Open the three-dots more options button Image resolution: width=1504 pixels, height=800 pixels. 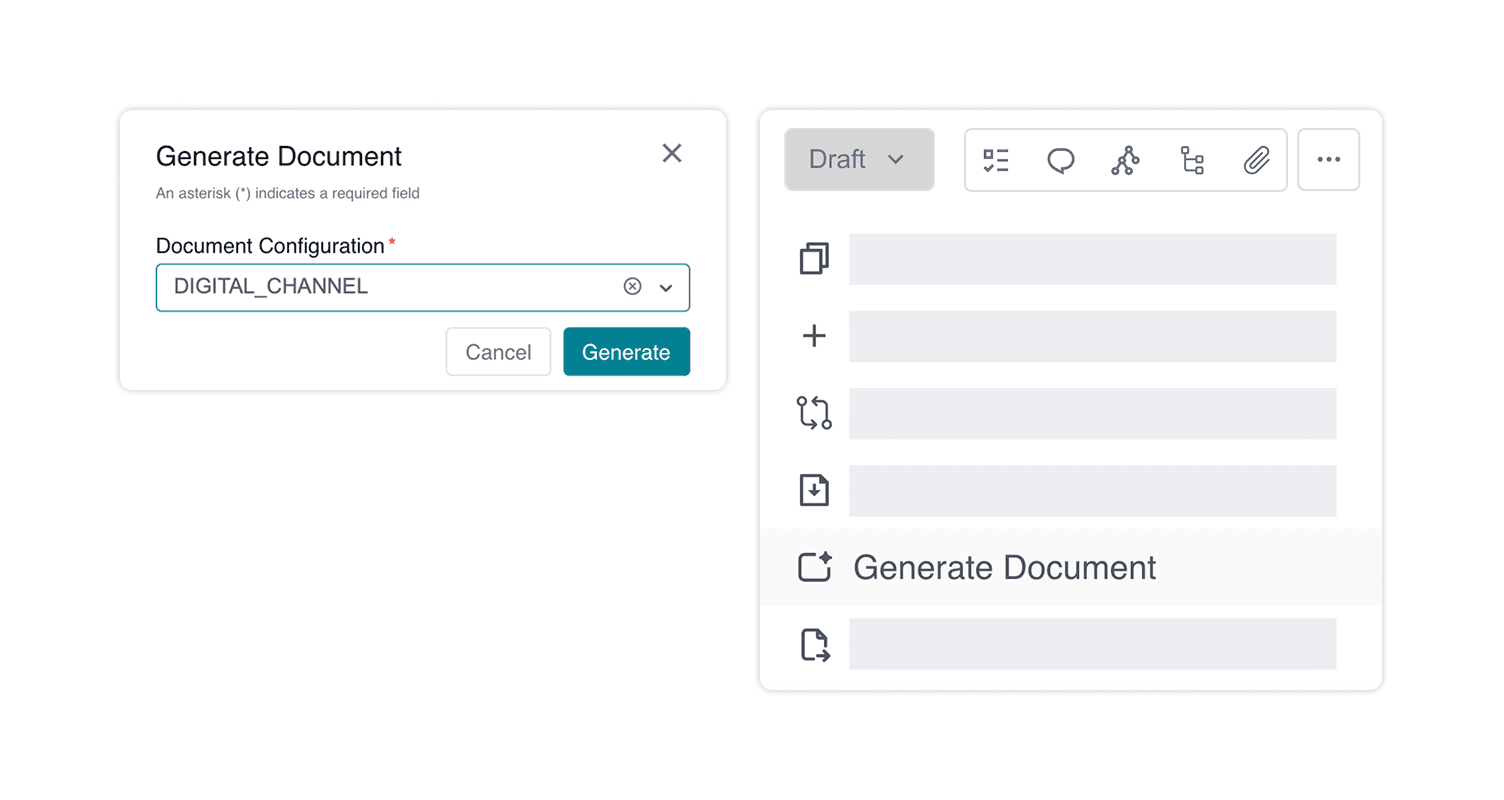(x=1328, y=159)
